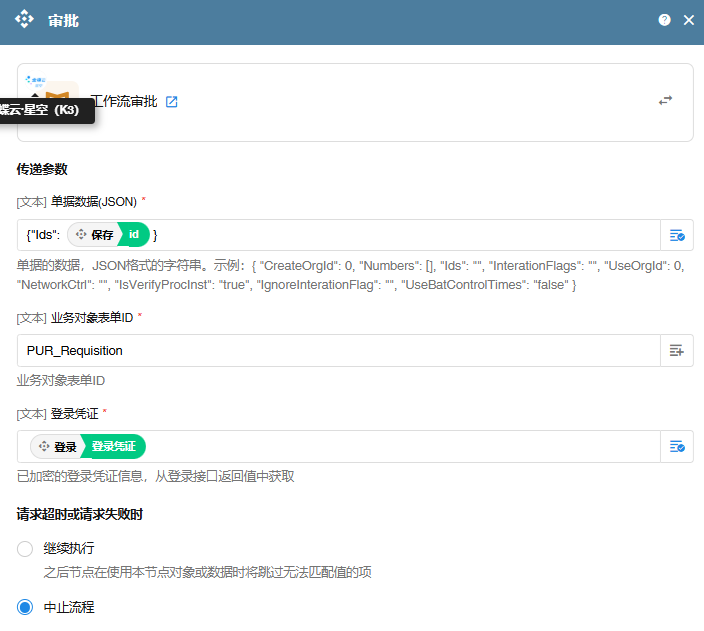Close the 审批 configuration panel
Image resolution: width=704 pixels, height=631 pixels.
pos(688,20)
